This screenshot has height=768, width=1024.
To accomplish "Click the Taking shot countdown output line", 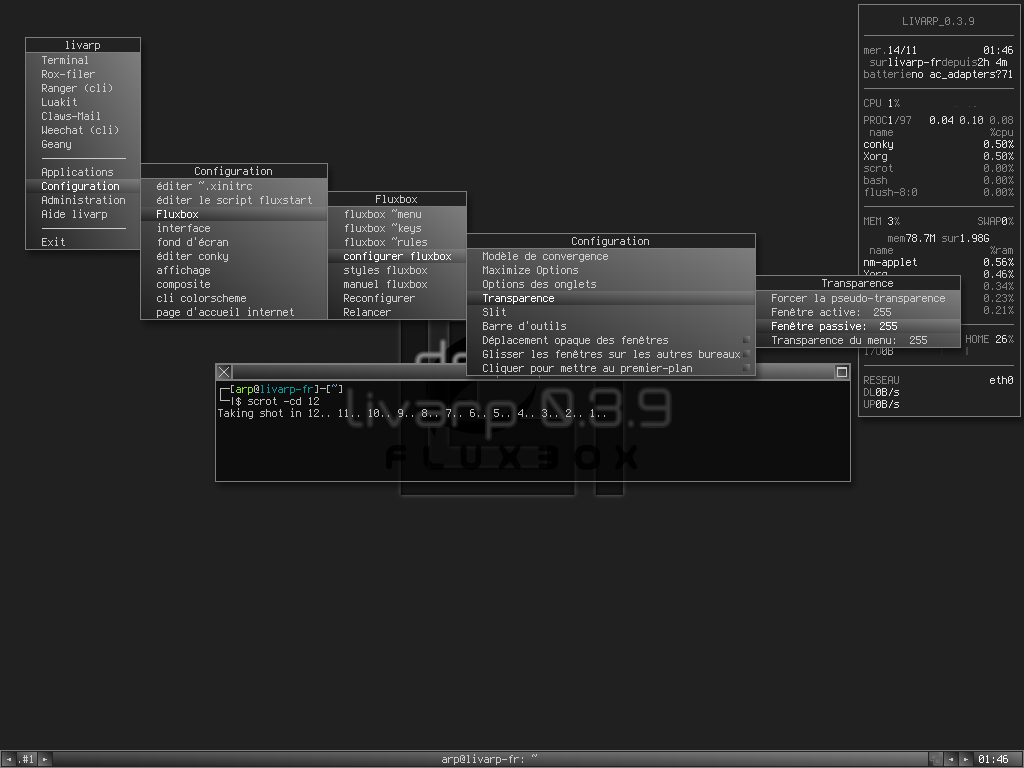I will 412,413.
